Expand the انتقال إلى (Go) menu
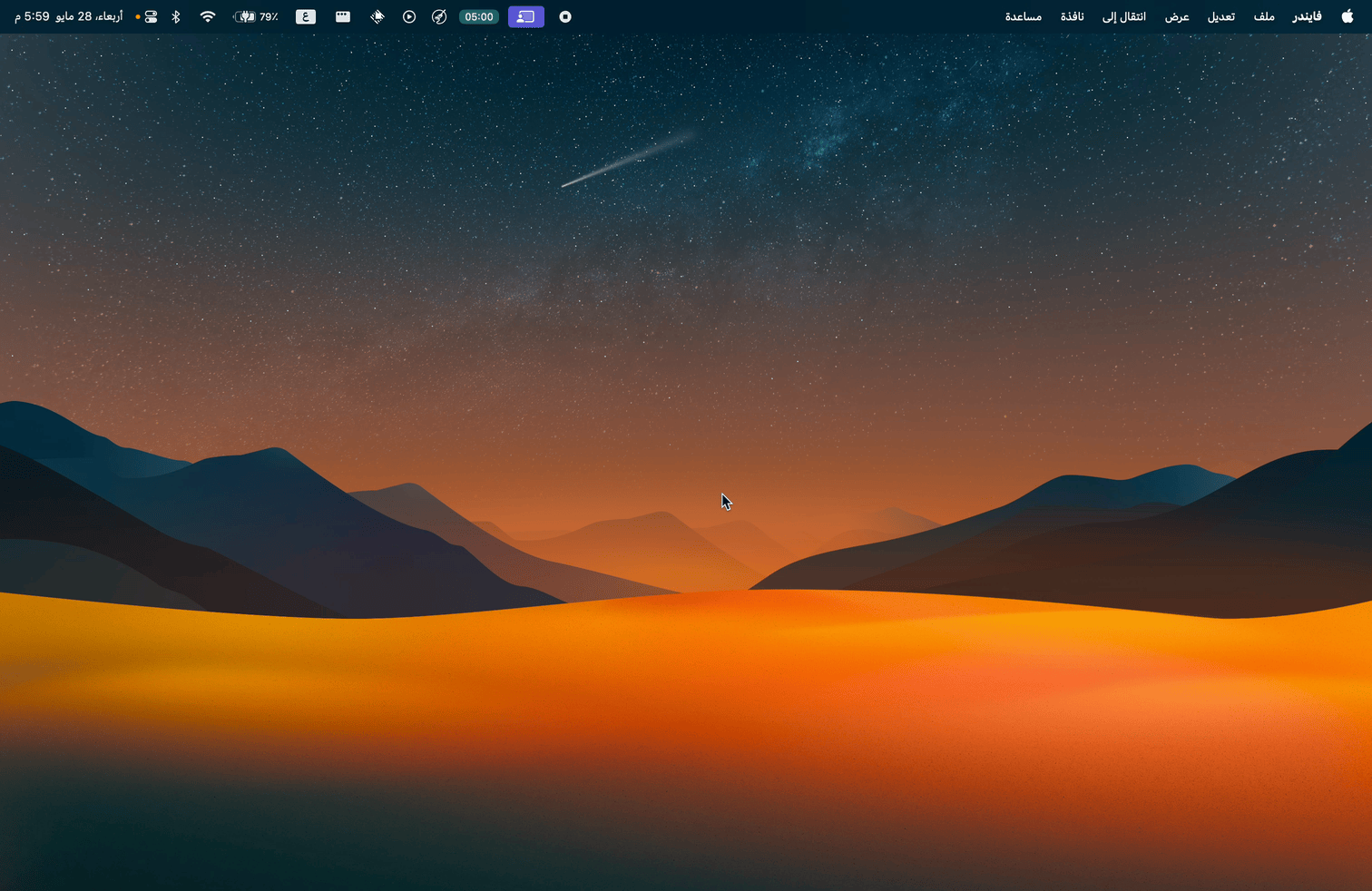This screenshot has height=891, width=1372. tap(1124, 16)
